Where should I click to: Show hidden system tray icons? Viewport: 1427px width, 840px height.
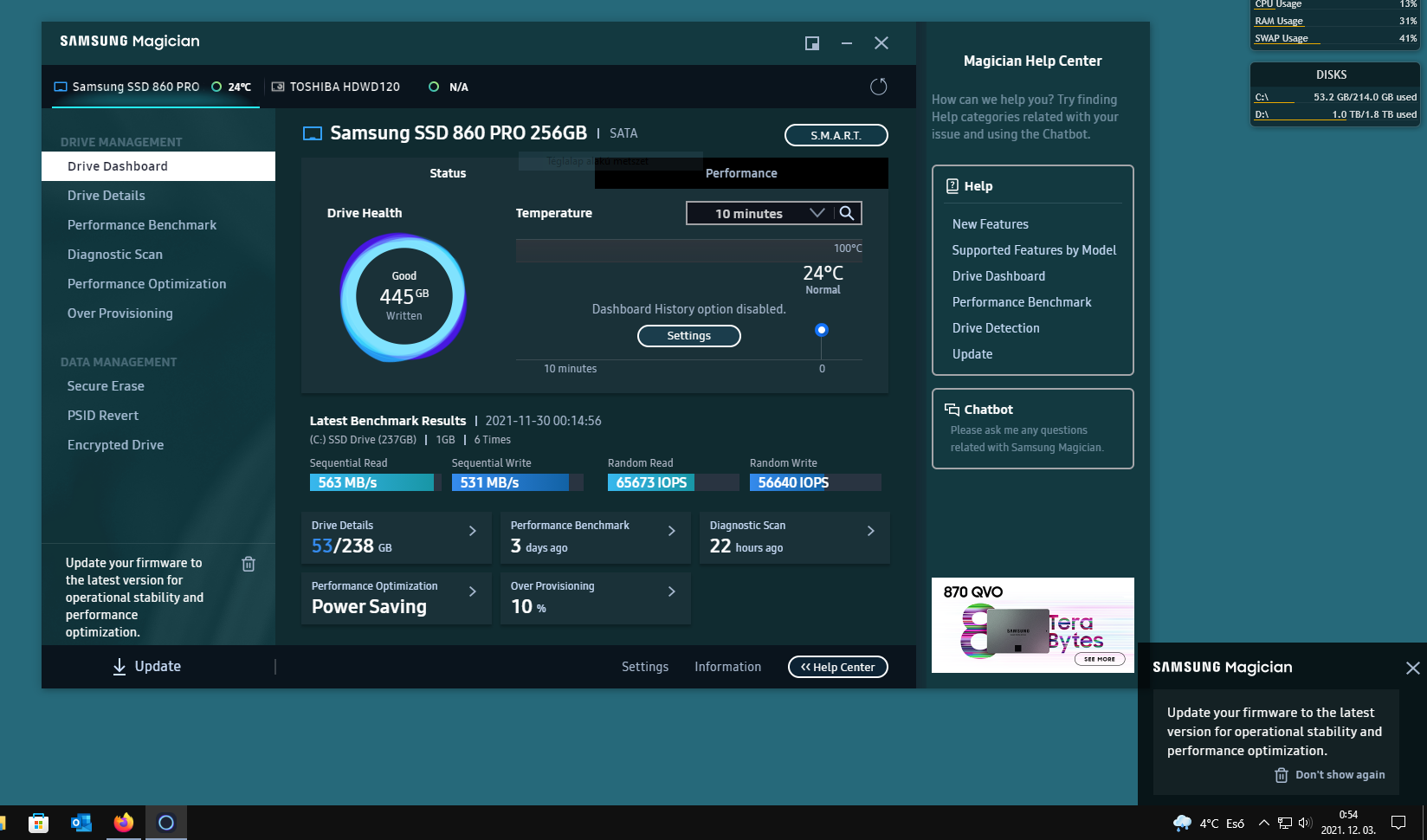tap(1264, 823)
